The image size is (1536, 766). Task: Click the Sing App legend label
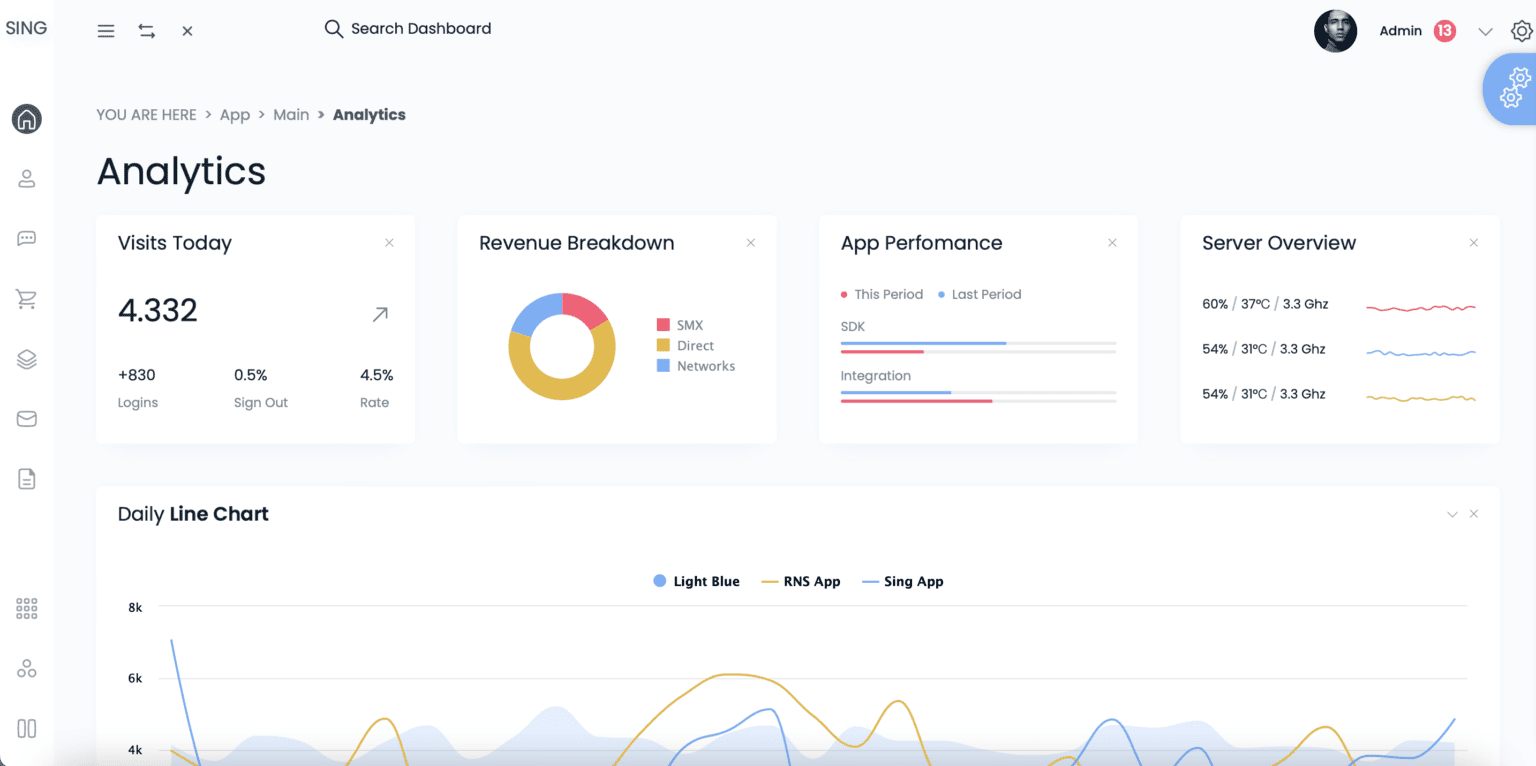[x=903, y=581]
